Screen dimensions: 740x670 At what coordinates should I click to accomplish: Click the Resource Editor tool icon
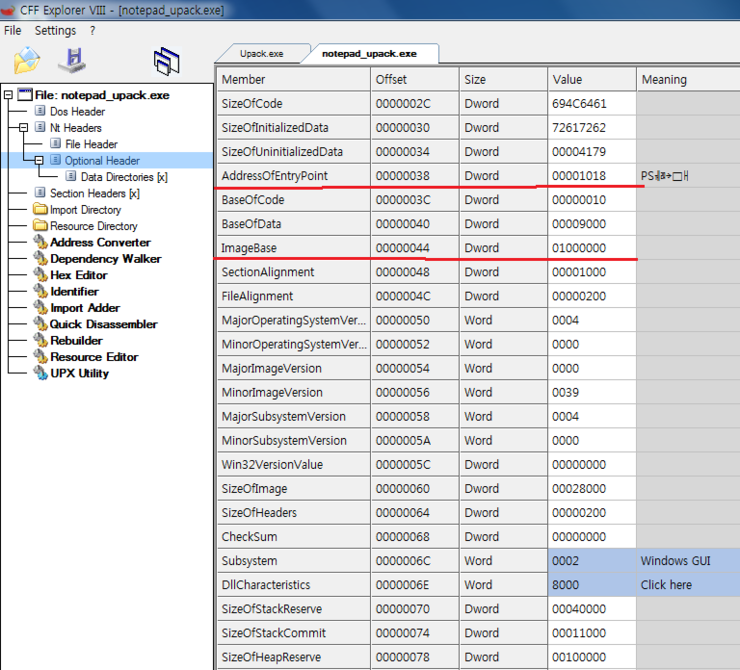click(41, 356)
